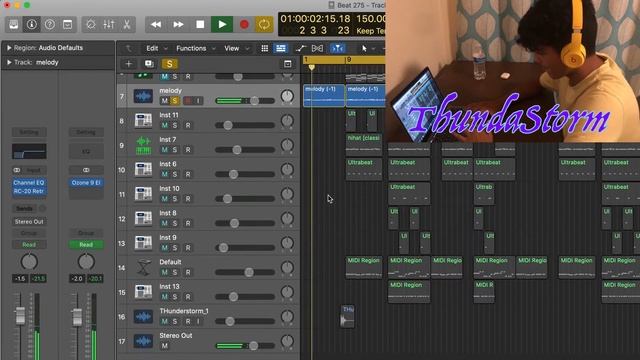This screenshot has width=640, height=360.
Task: Open Smart Controls dial button
Action: (91, 25)
